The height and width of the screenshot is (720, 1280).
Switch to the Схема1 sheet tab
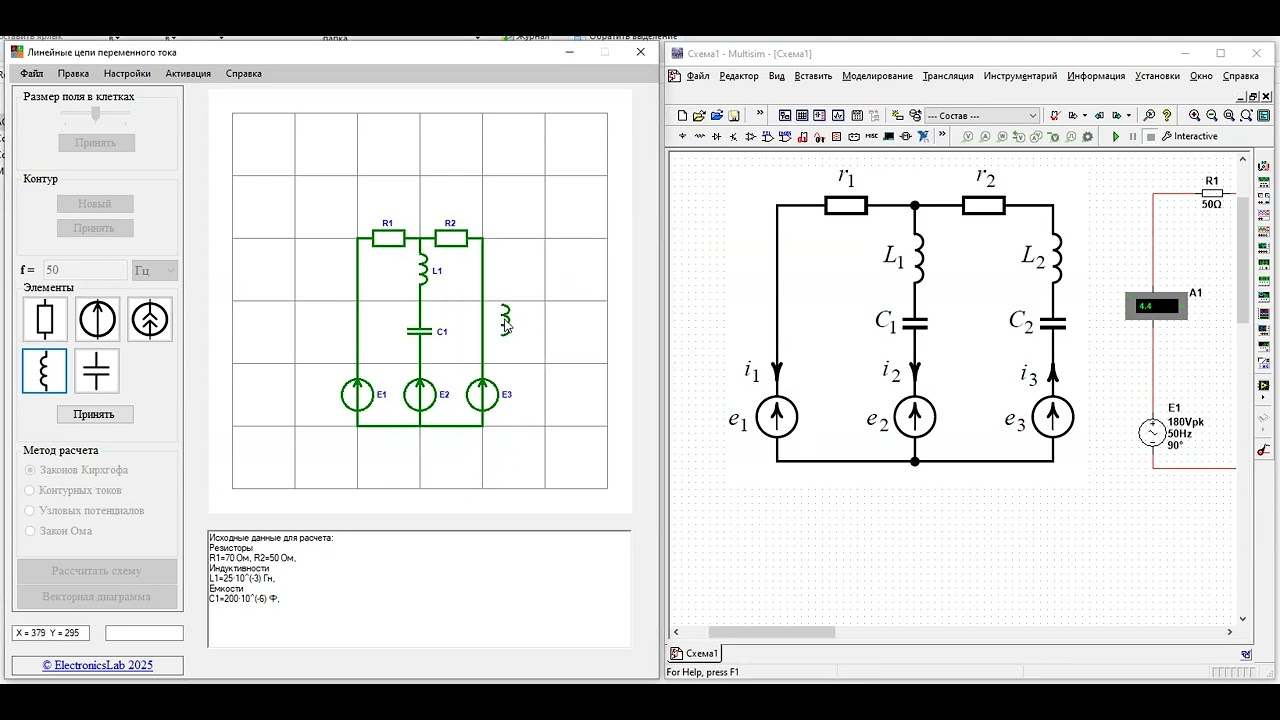tap(695, 653)
